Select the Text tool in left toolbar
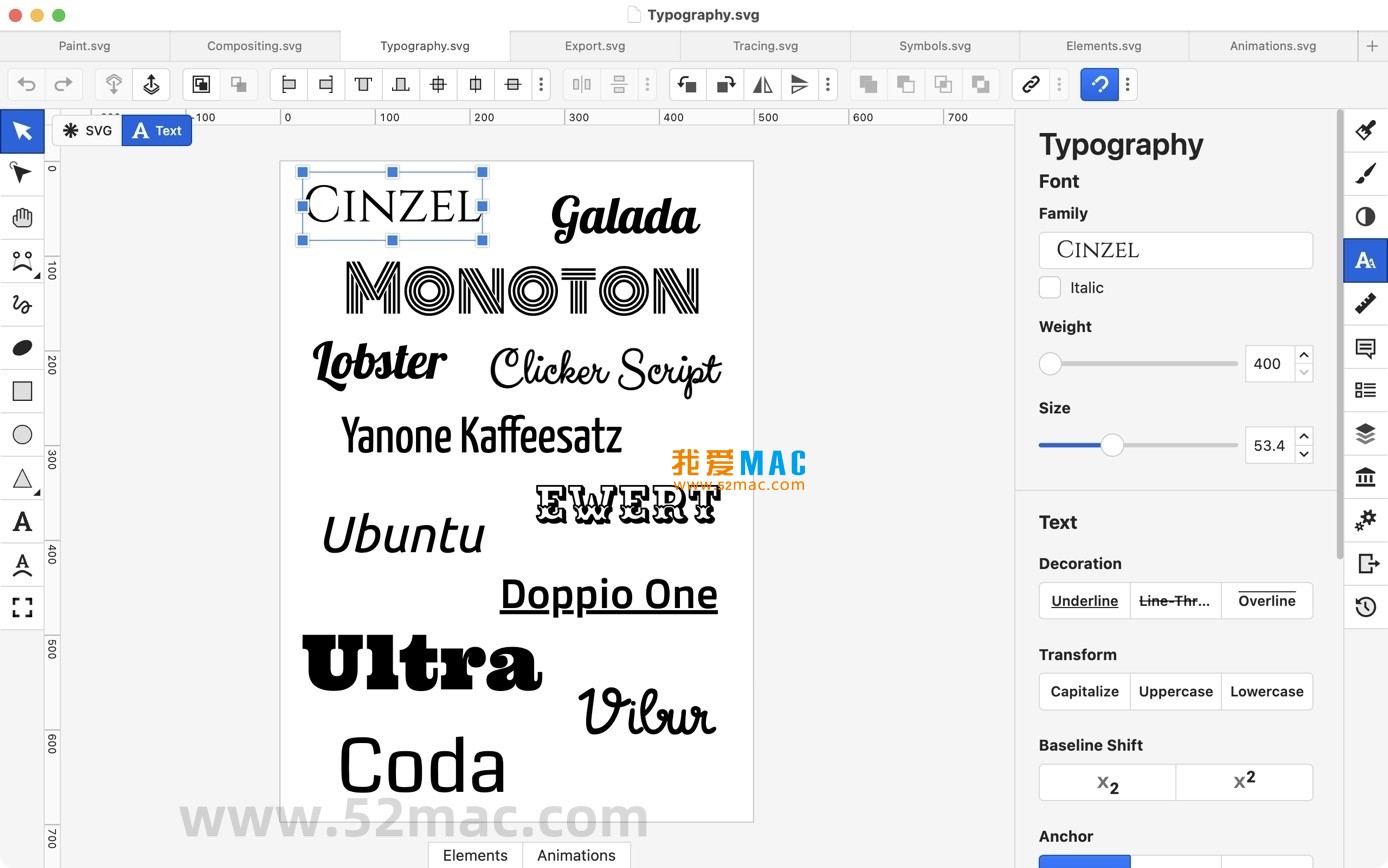The width and height of the screenshot is (1388, 868). tap(22, 521)
